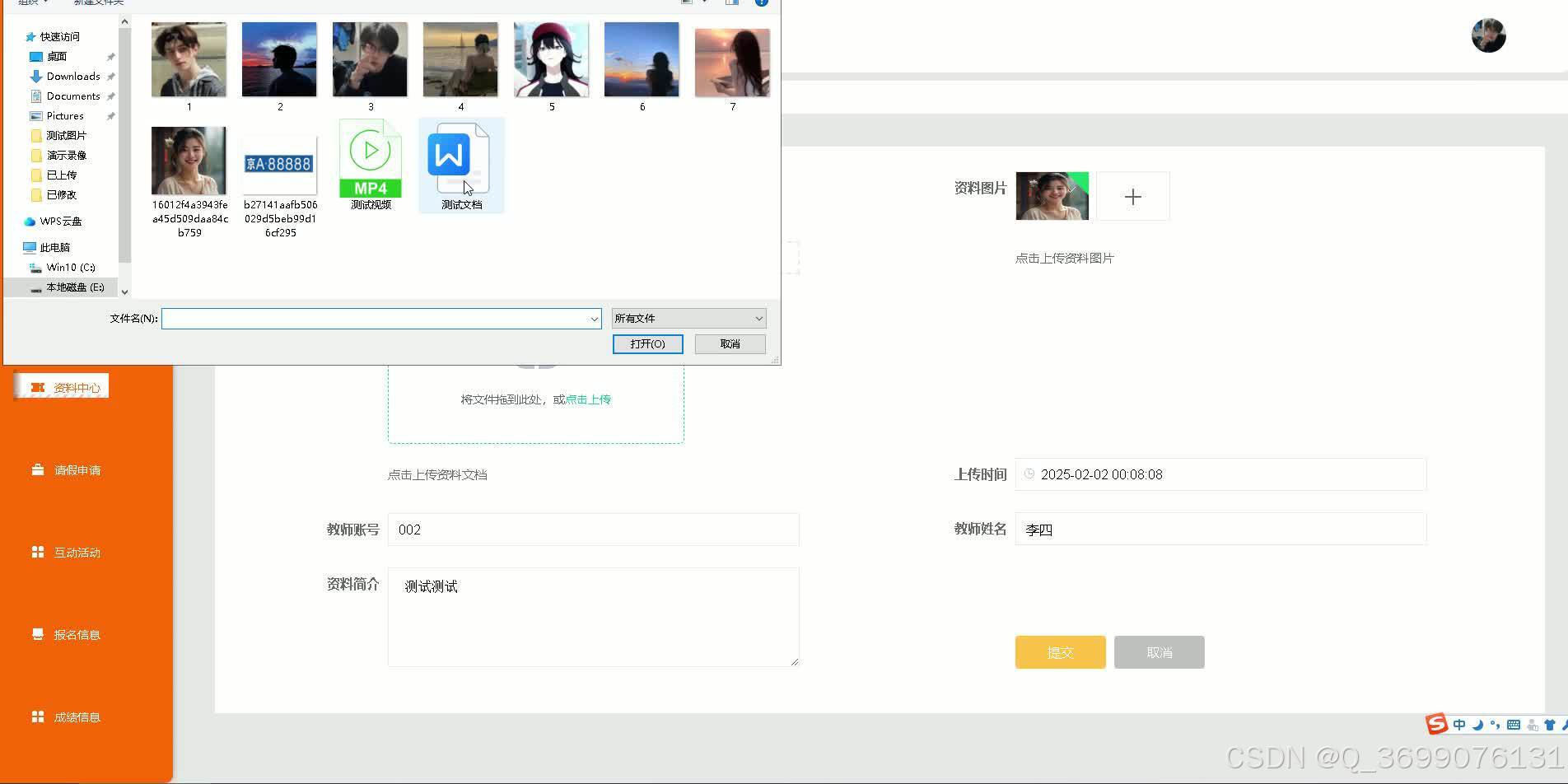The image size is (1568, 784).
Task: Click the 打开(O) button
Action: [647, 343]
